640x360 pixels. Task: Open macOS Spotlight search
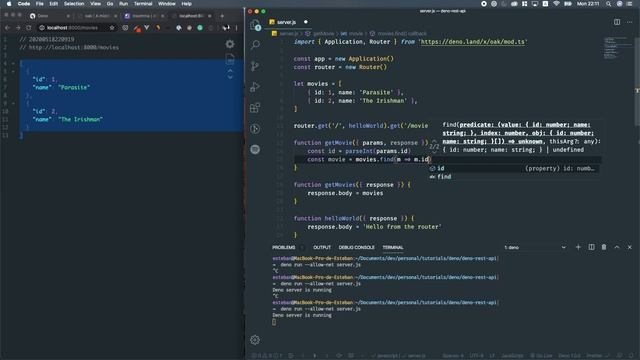coord(608,4)
